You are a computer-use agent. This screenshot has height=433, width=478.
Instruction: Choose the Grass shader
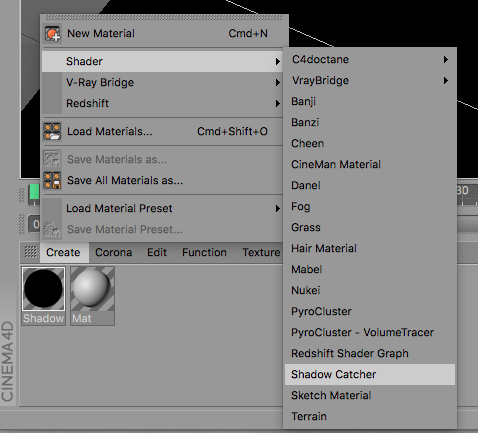(370, 227)
